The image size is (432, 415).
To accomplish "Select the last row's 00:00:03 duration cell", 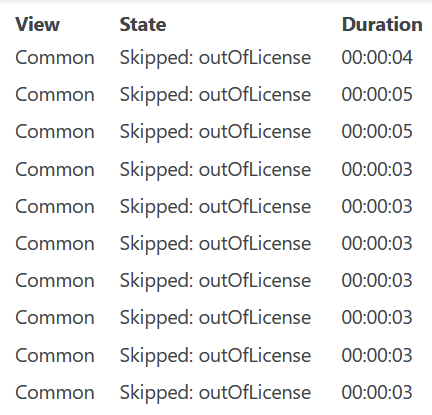I will pyautogui.click(x=377, y=392).
